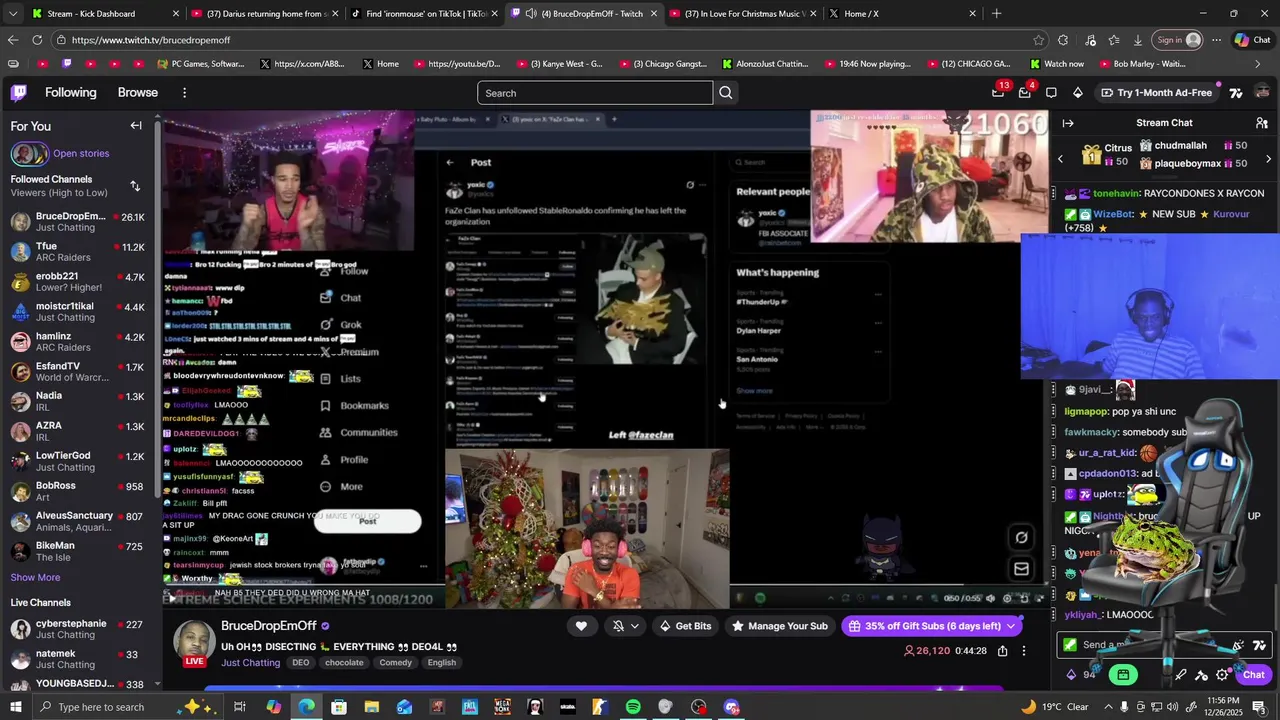Expand the notification bell options chevron

click(635, 626)
